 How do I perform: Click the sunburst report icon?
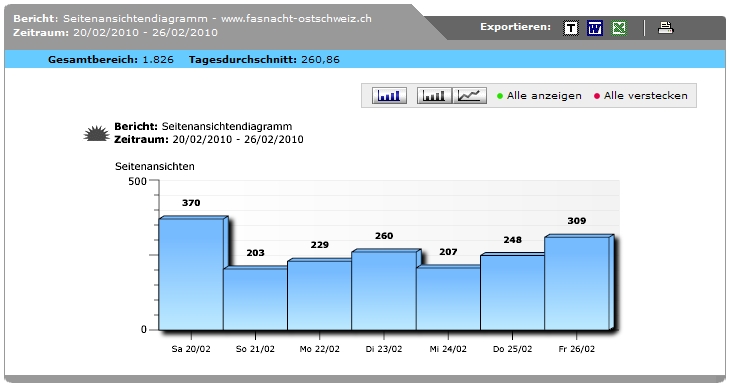96,133
